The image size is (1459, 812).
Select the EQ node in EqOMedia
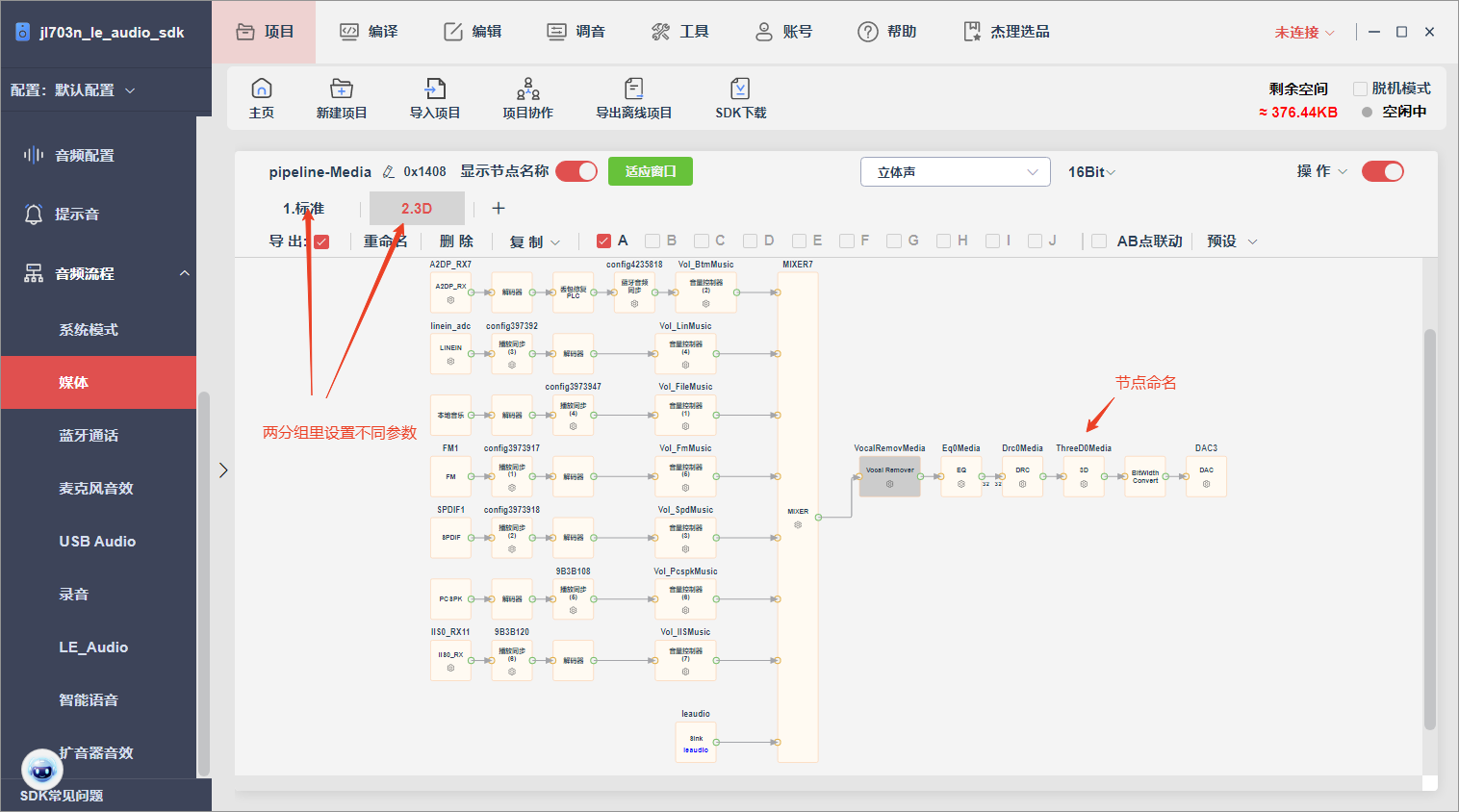(960, 476)
